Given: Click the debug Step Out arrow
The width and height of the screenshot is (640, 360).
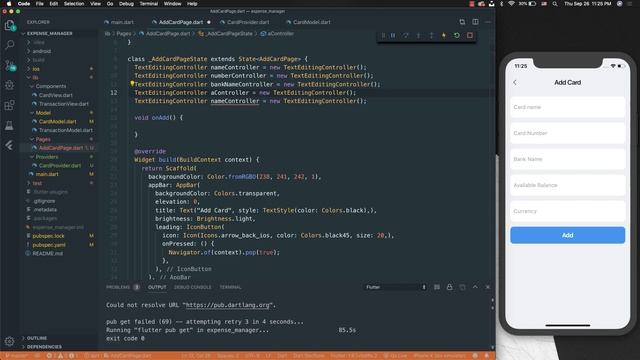Looking at the screenshot, I should pyautogui.click(x=431, y=36).
